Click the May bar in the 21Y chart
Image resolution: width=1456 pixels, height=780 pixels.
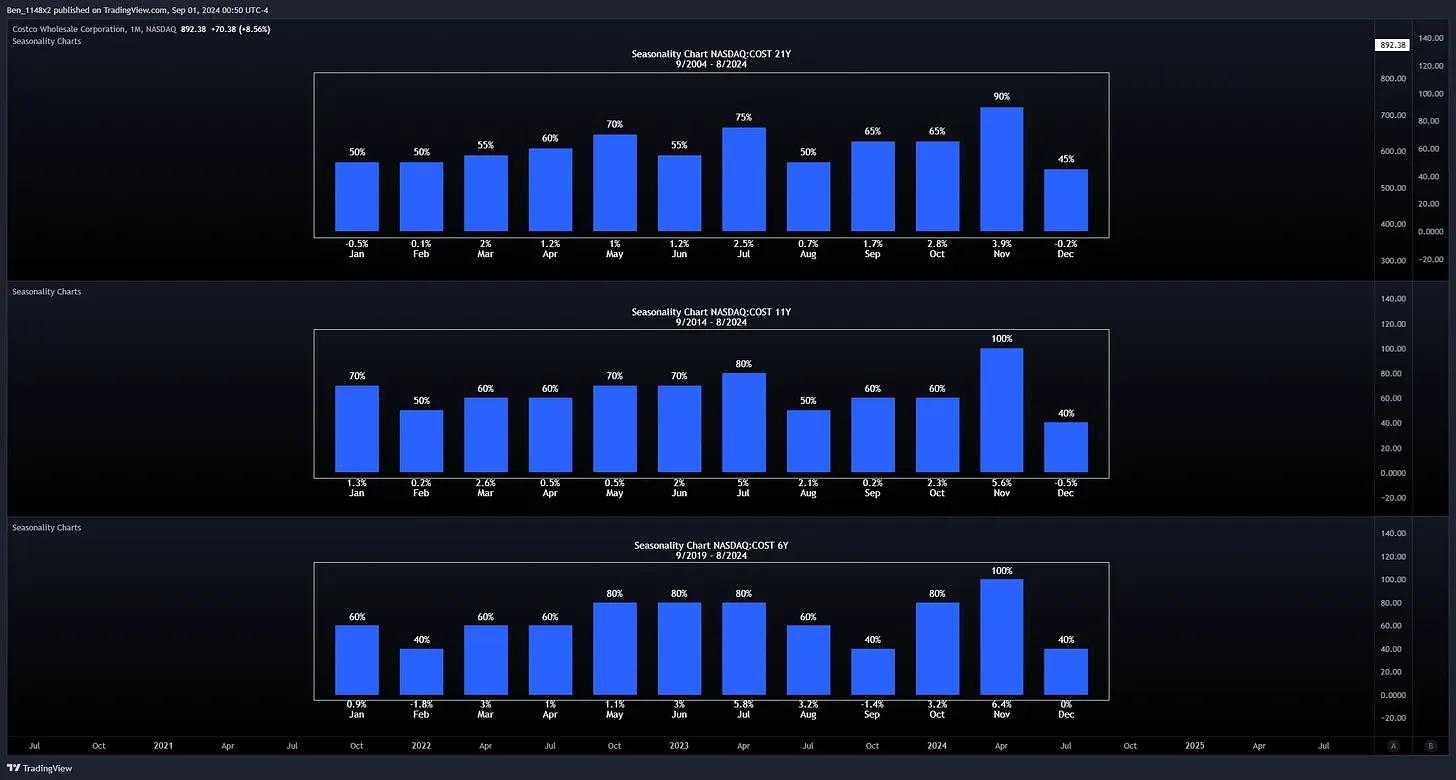click(614, 183)
